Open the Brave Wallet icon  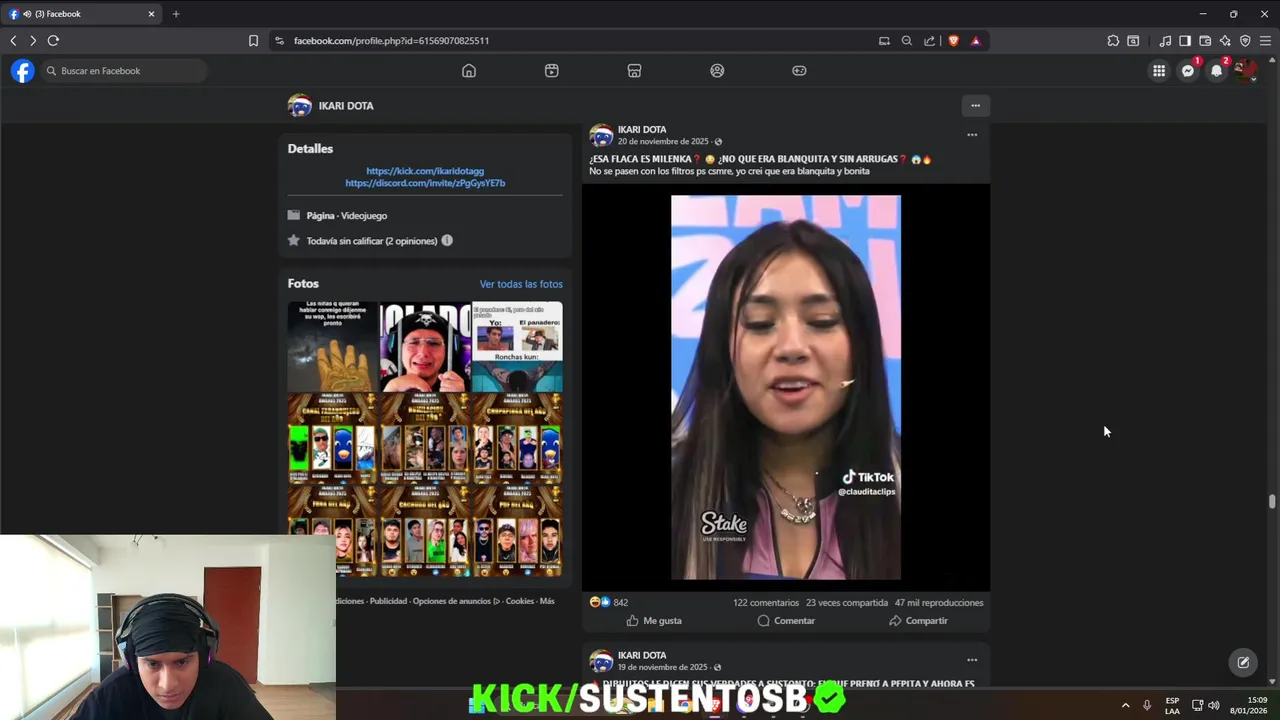click(x=1205, y=41)
